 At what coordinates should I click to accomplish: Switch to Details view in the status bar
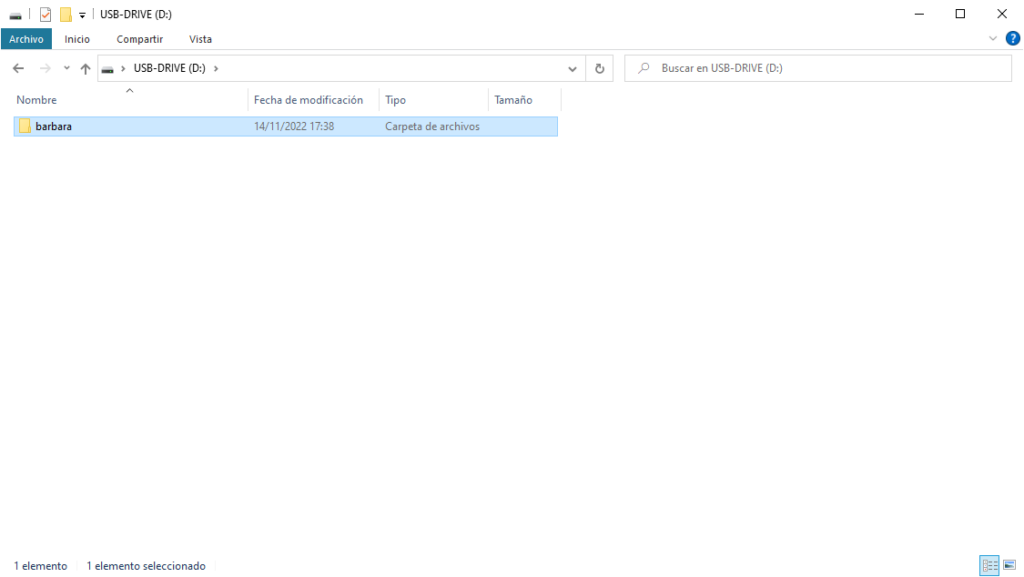click(989, 565)
